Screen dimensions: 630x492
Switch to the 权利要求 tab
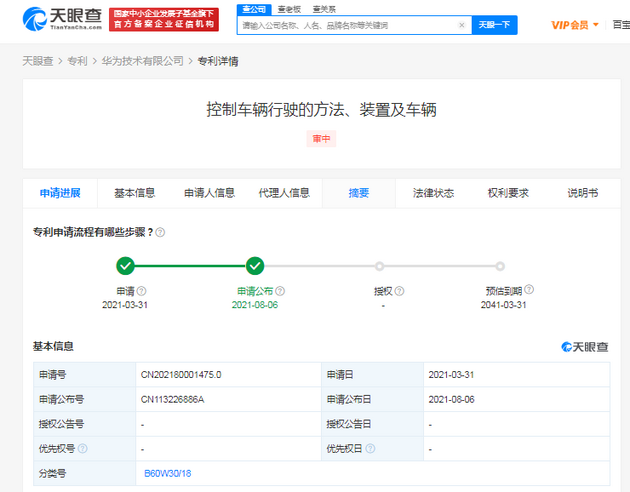508,193
